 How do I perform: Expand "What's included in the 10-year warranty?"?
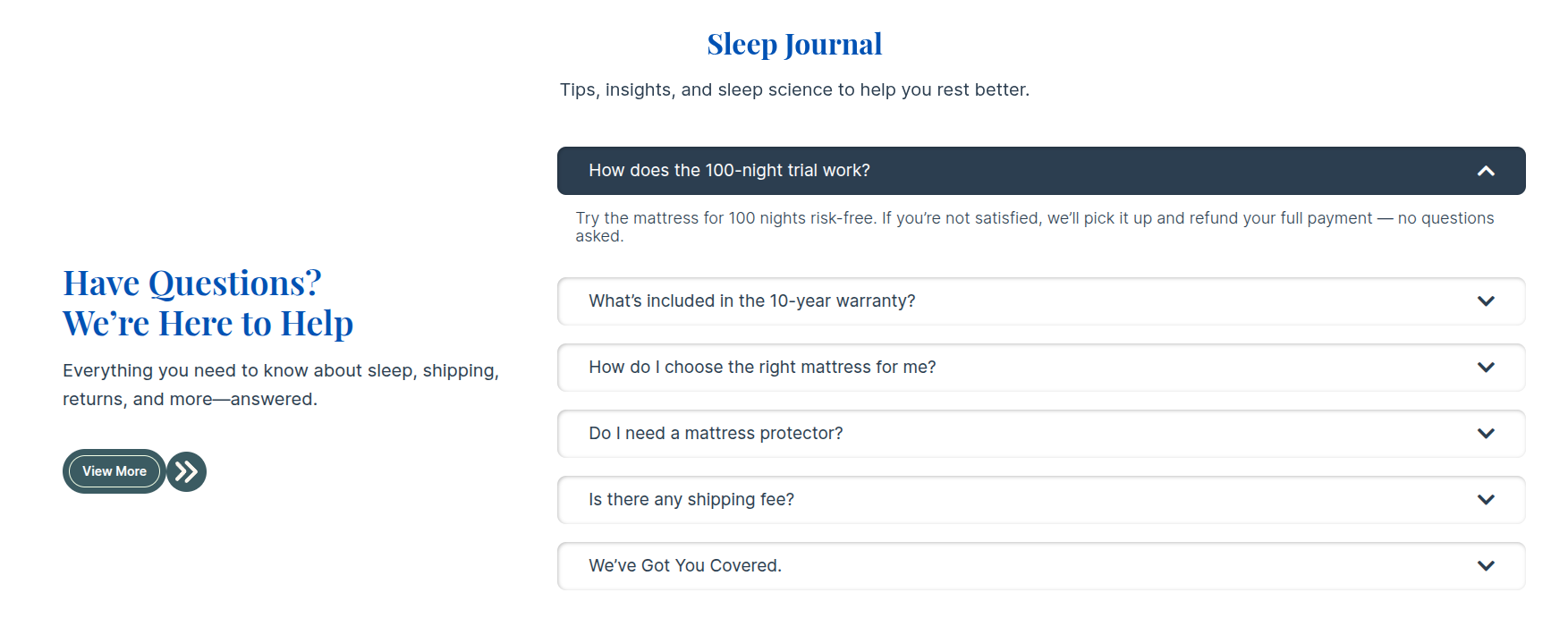pos(751,301)
